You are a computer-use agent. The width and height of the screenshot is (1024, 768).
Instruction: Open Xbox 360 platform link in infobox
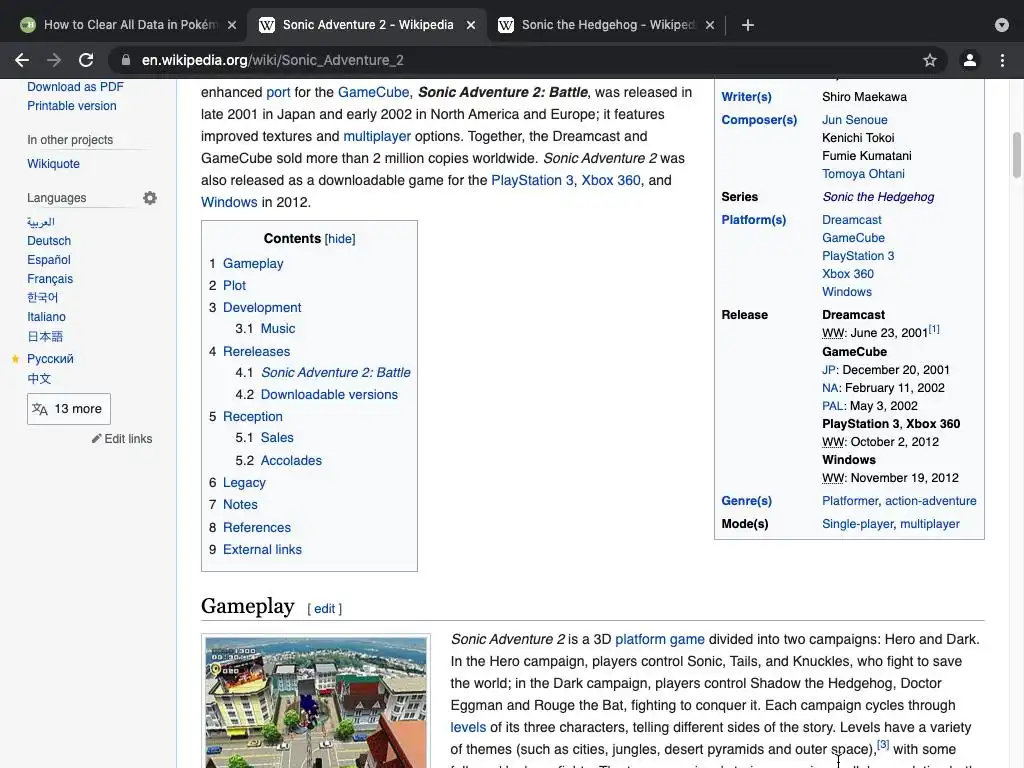point(848,274)
